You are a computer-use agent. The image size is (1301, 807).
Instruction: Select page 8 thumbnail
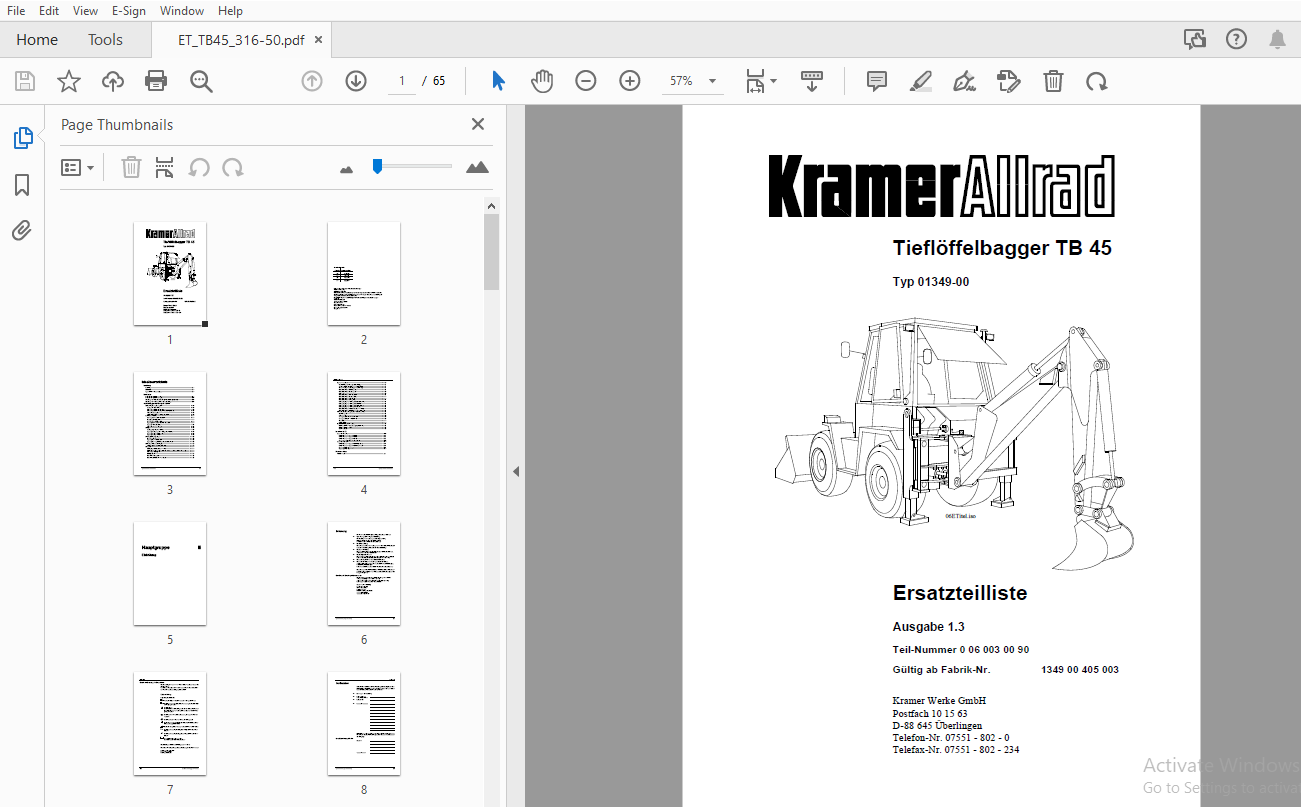coord(364,723)
